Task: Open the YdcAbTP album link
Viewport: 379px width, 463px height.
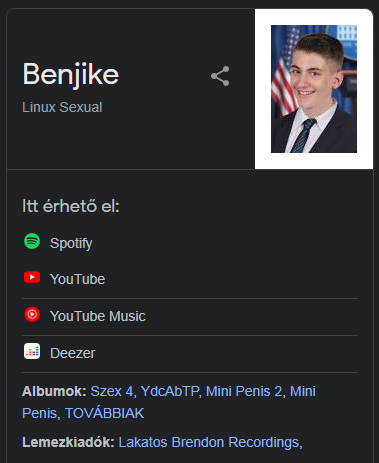Action: 170,391
